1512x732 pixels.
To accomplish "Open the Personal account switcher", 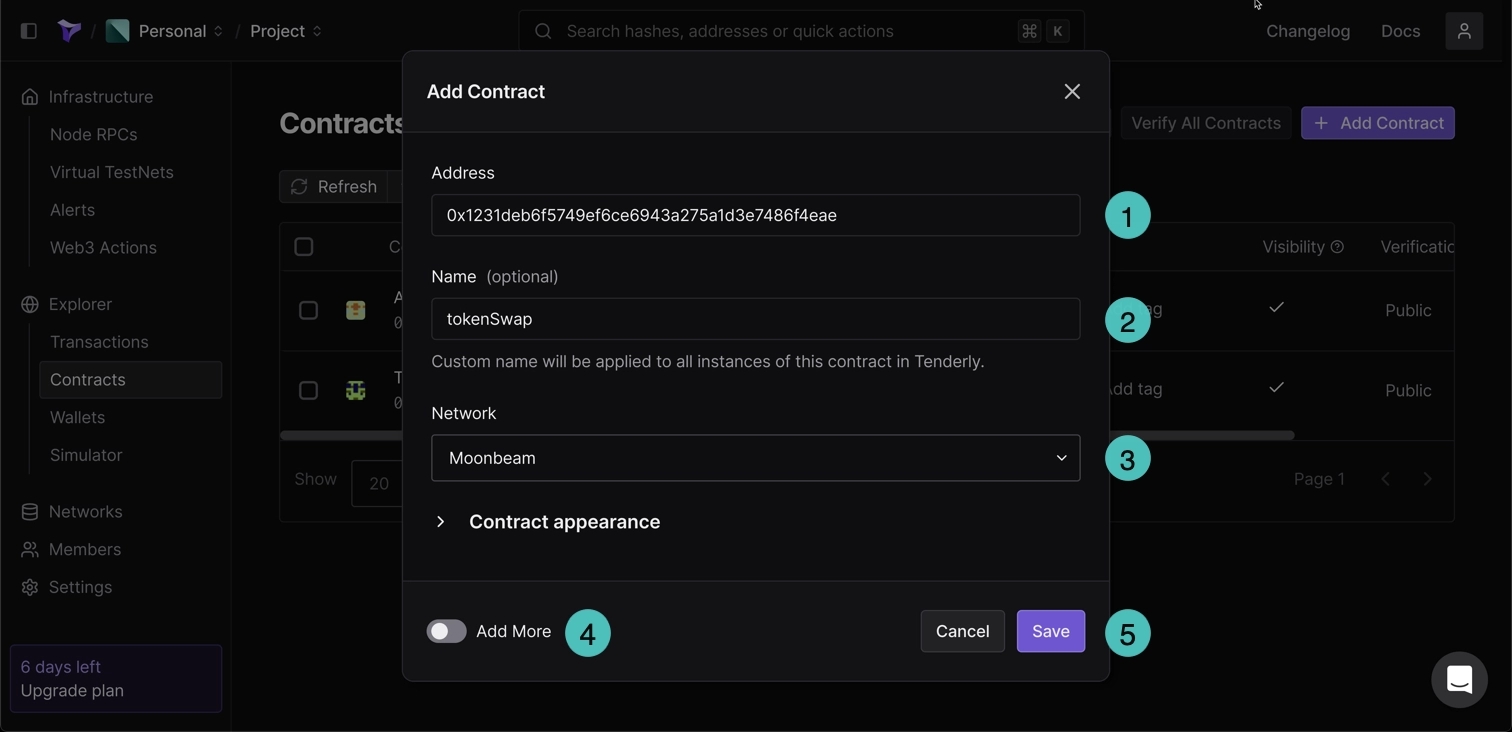I will [x=172, y=31].
